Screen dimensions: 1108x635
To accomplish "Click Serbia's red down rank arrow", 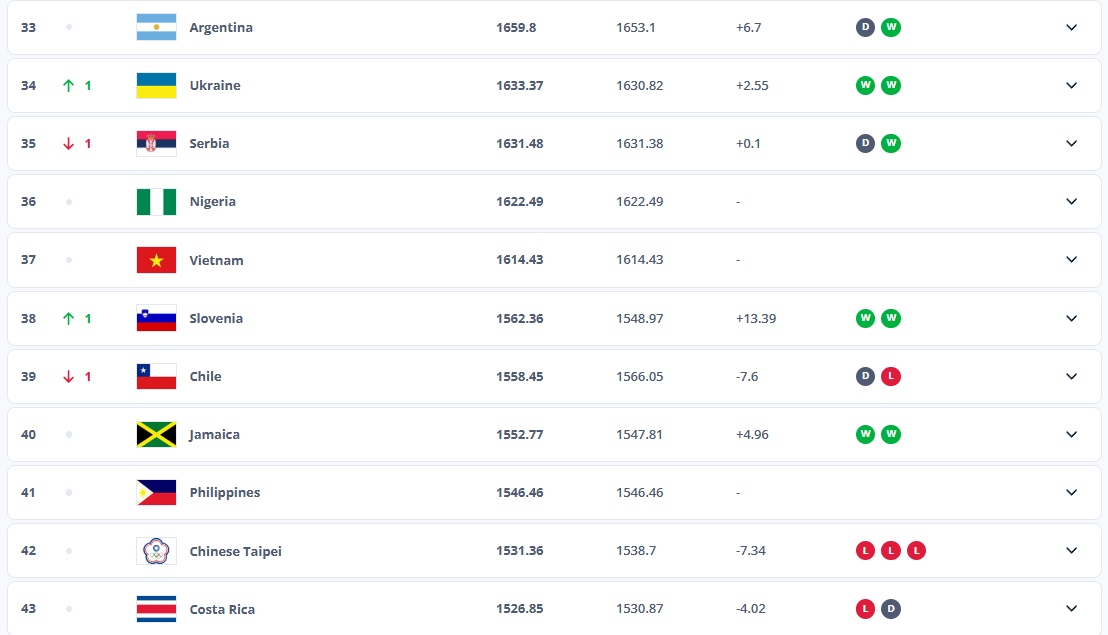I will tap(69, 143).
